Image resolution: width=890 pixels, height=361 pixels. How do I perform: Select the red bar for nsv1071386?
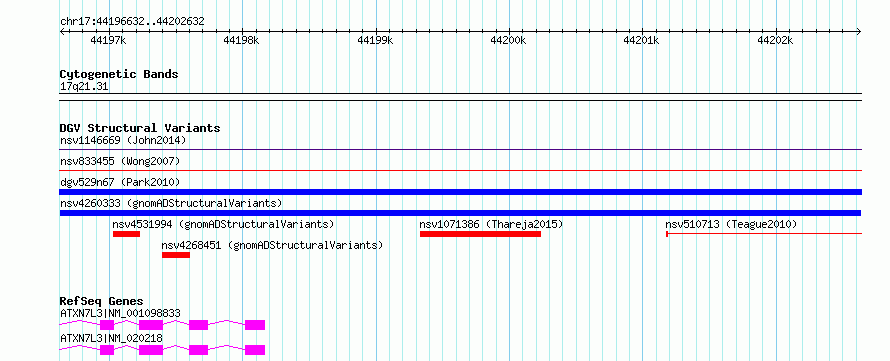coord(480,234)
